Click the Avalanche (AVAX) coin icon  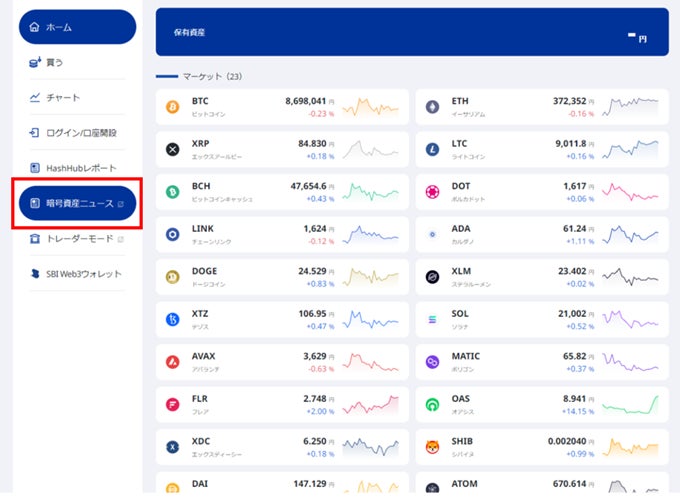172,362
